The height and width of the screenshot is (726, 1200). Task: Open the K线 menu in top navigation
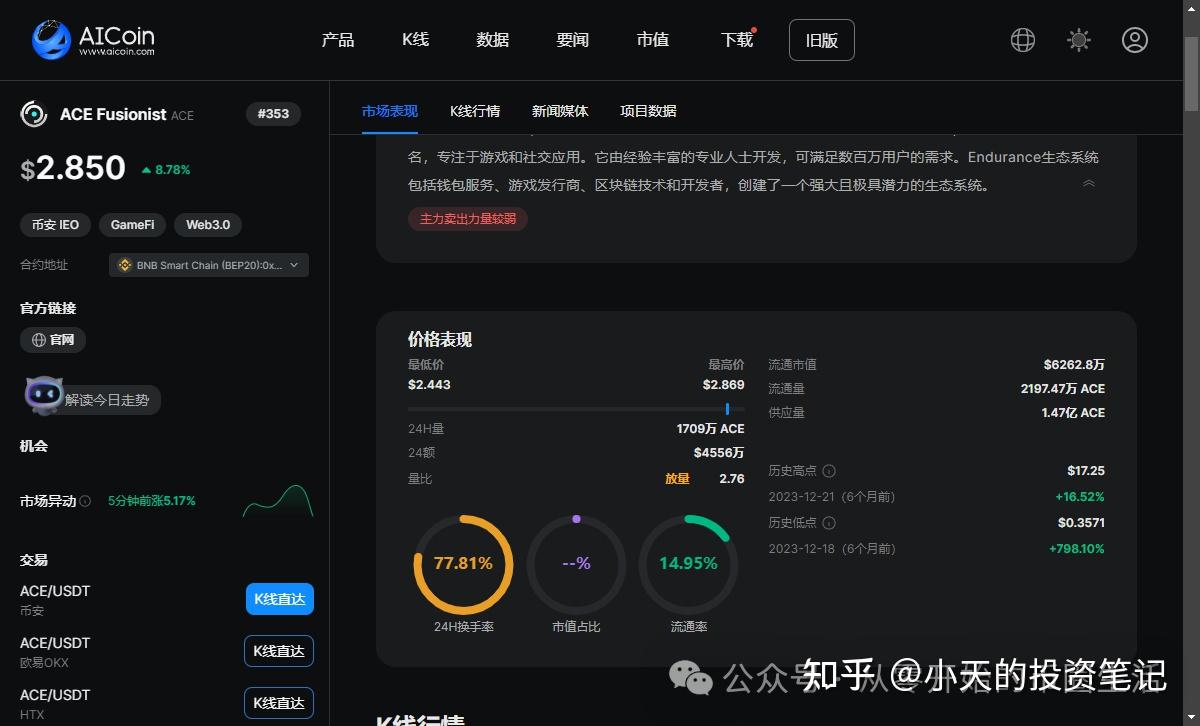[415, 40]
